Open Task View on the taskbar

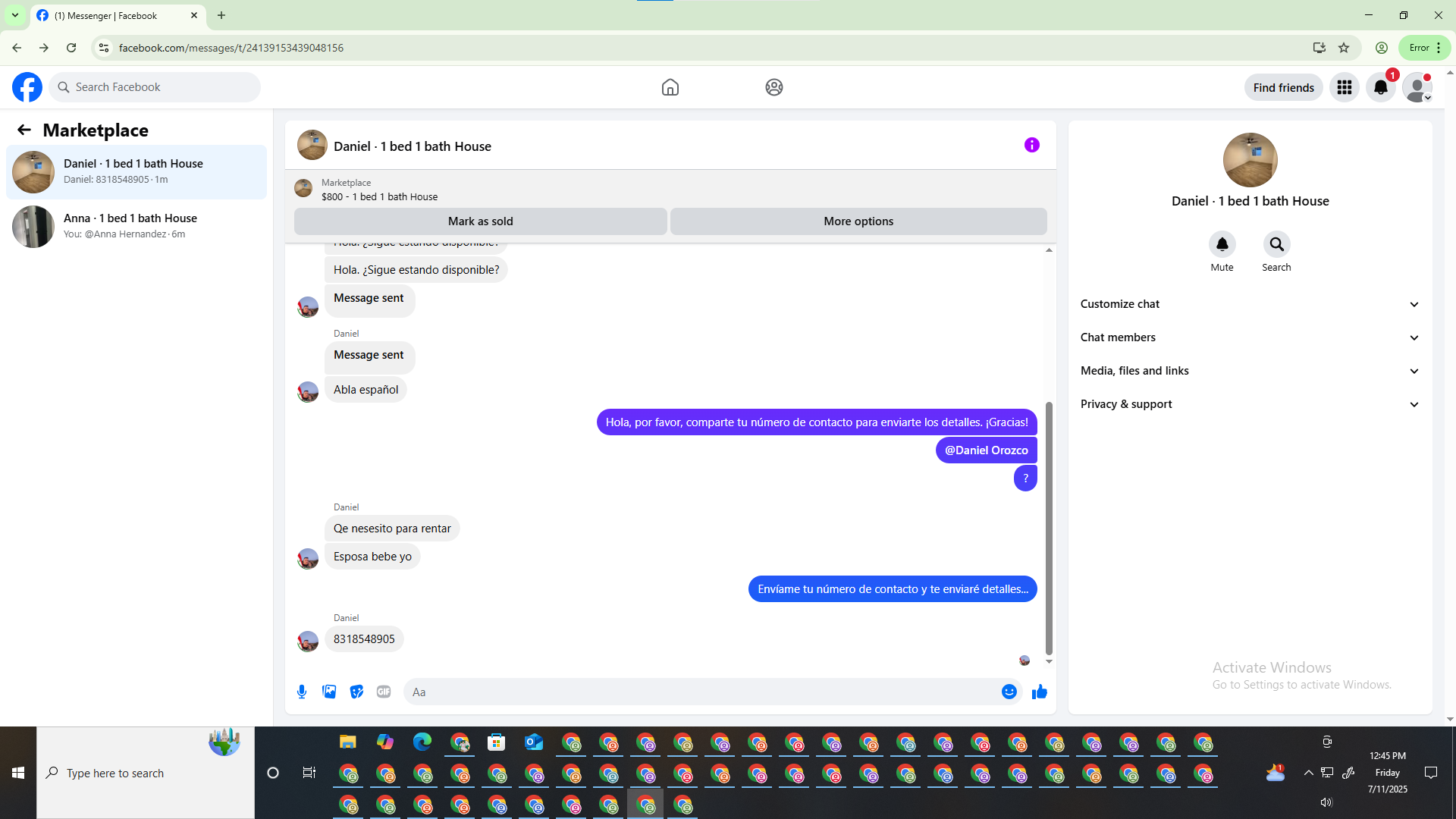(309, 773)
